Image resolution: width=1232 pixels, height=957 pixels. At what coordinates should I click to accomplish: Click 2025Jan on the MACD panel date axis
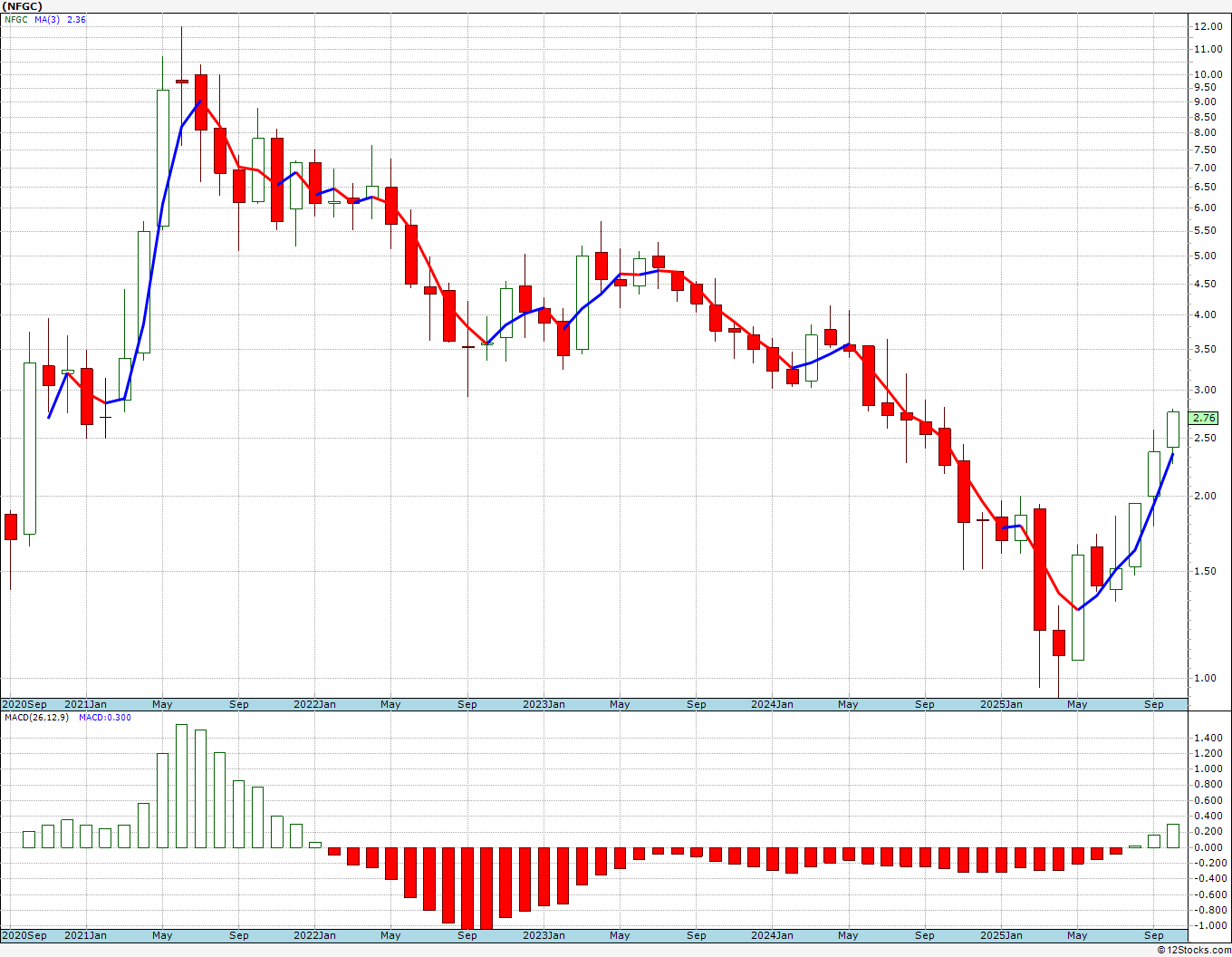pyautogui.click(x=1001, y=935)
